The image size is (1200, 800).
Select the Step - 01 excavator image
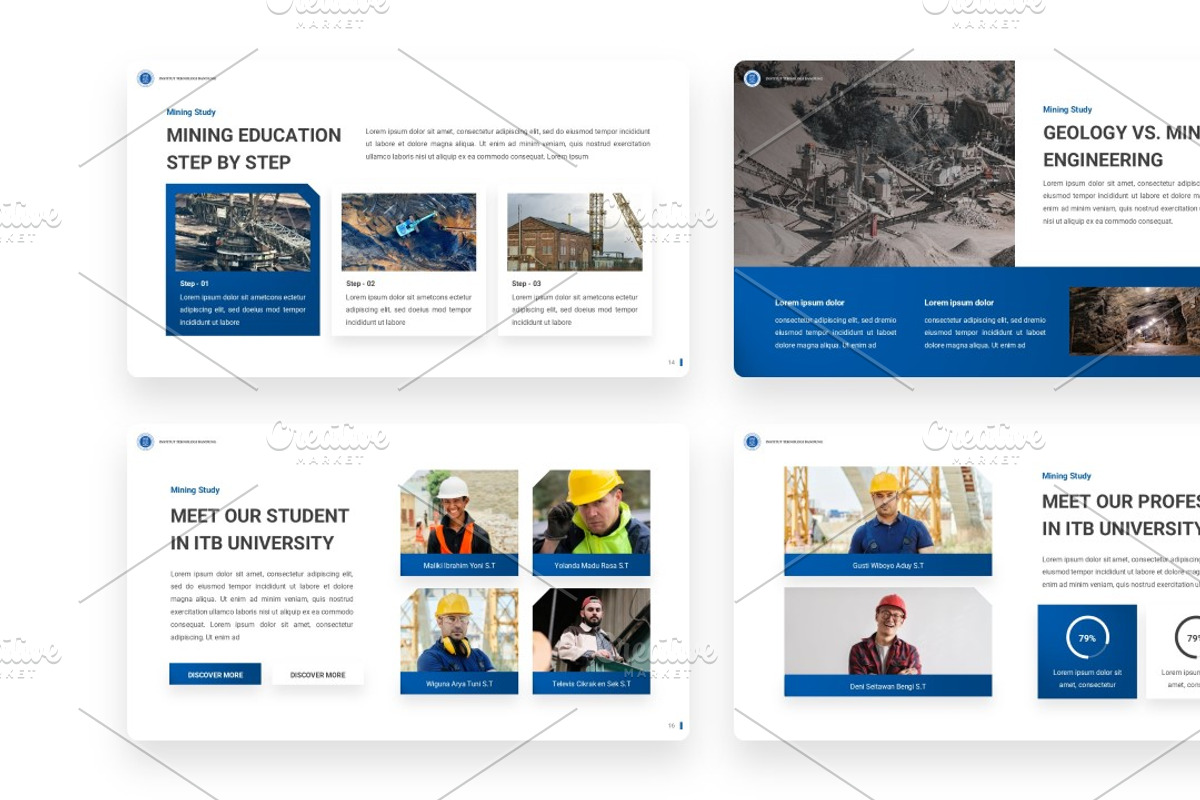pos(243,232)
